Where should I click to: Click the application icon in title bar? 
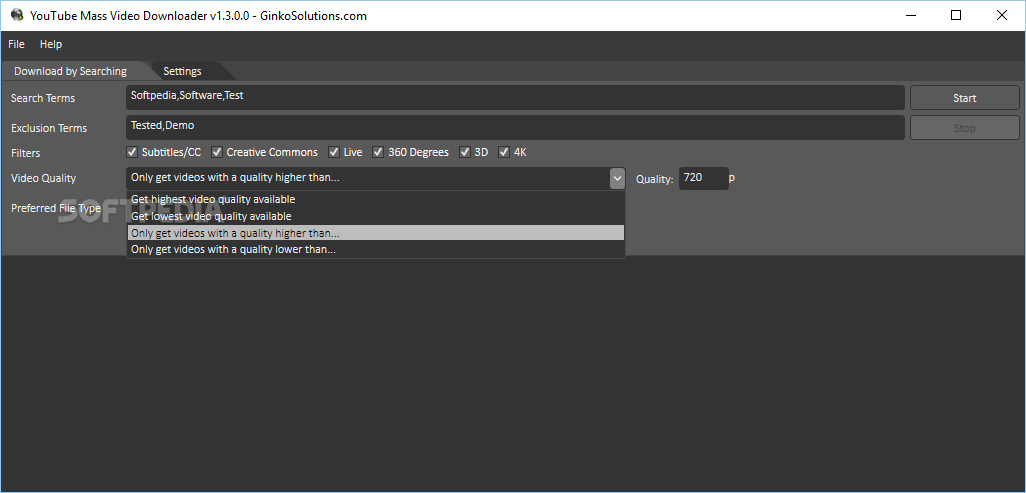tap(16, 15)
